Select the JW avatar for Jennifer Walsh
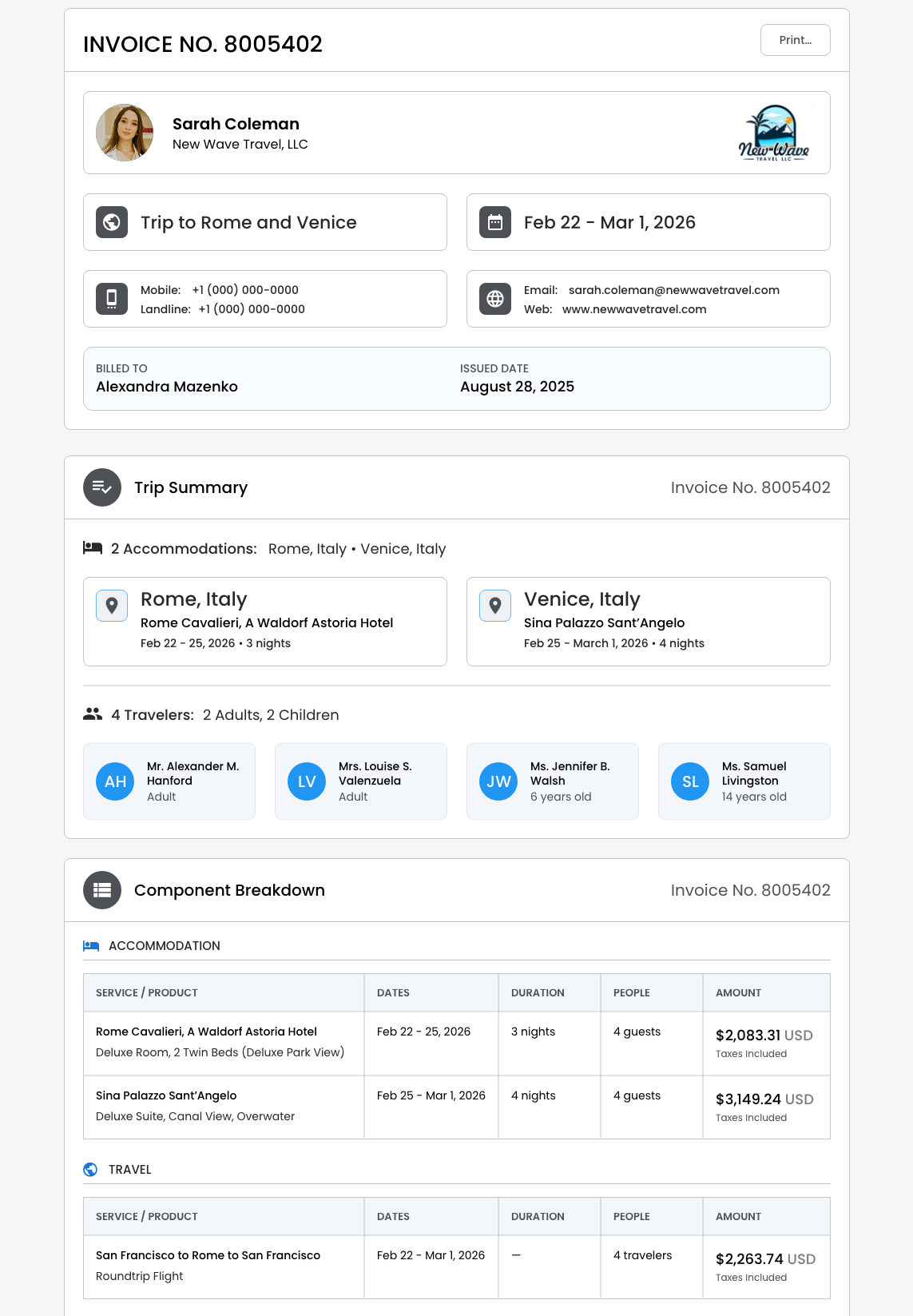Screen dimensions: 913x1316 [498, 781]
